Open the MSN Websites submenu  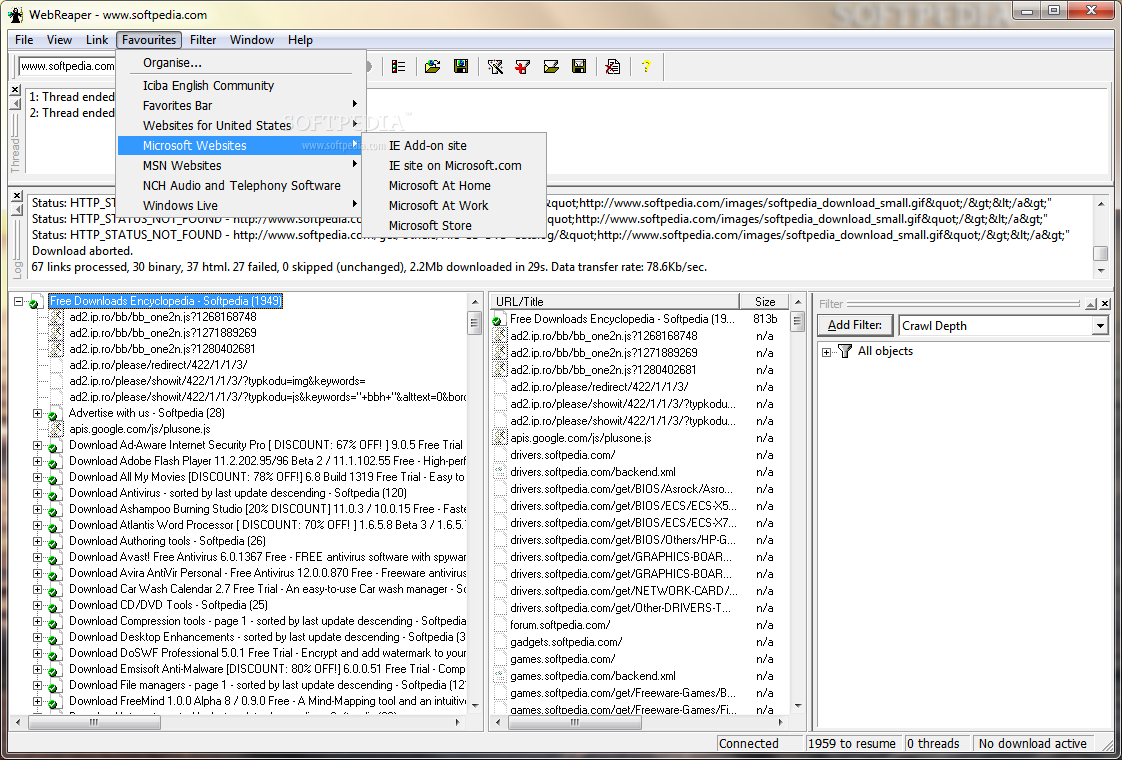click(241, 166)
